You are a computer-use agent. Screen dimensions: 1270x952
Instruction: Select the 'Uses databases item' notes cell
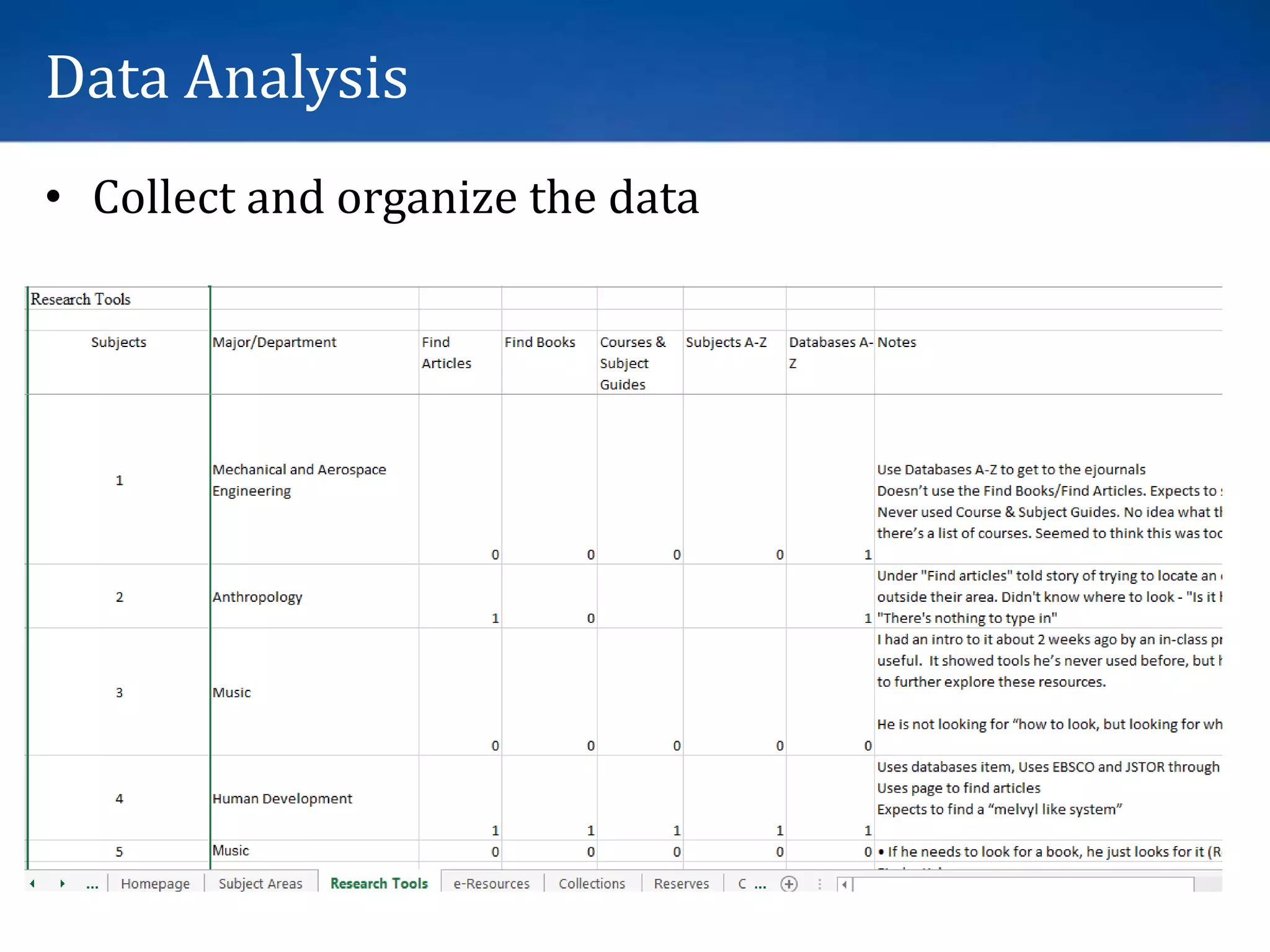[x=1048, y=798]
